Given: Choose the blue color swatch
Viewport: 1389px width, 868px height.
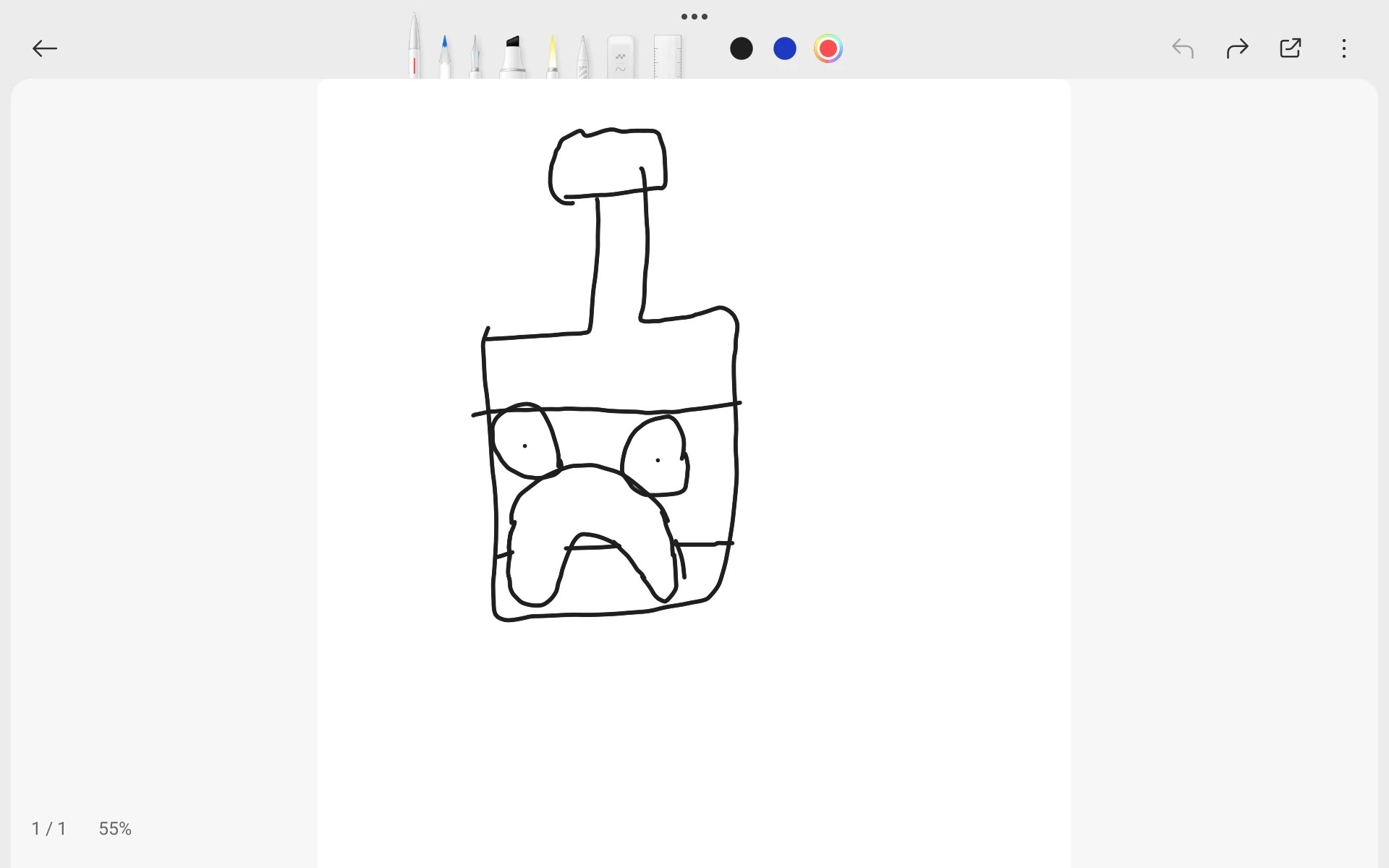Looking at the screenshot, I should click(784, 48).
